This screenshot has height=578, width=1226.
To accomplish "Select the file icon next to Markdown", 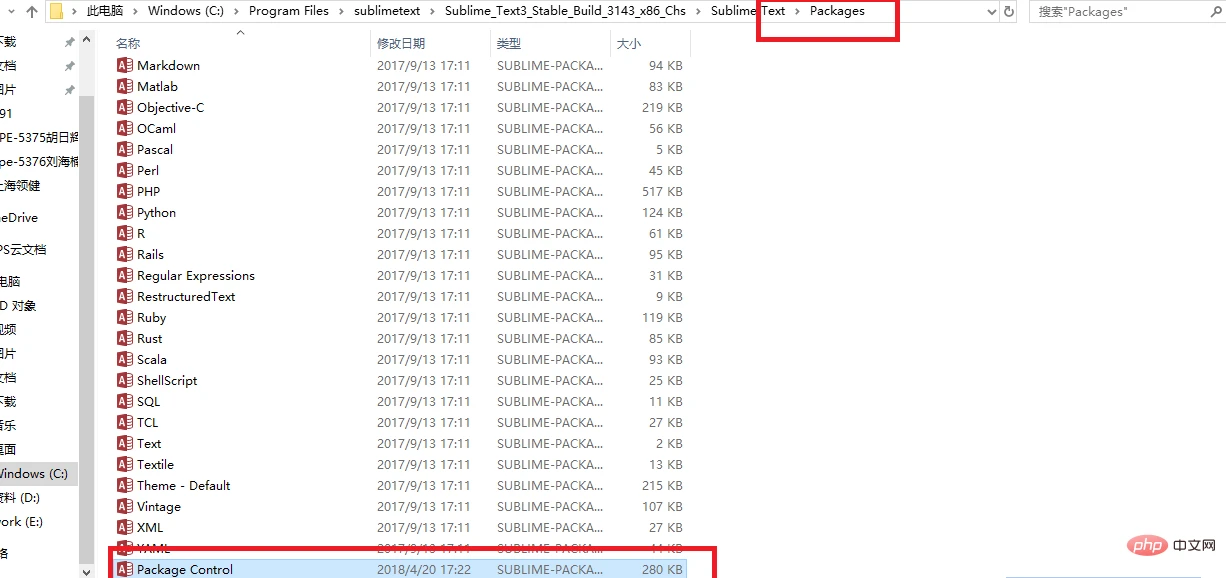I will (x=125, y=65).
